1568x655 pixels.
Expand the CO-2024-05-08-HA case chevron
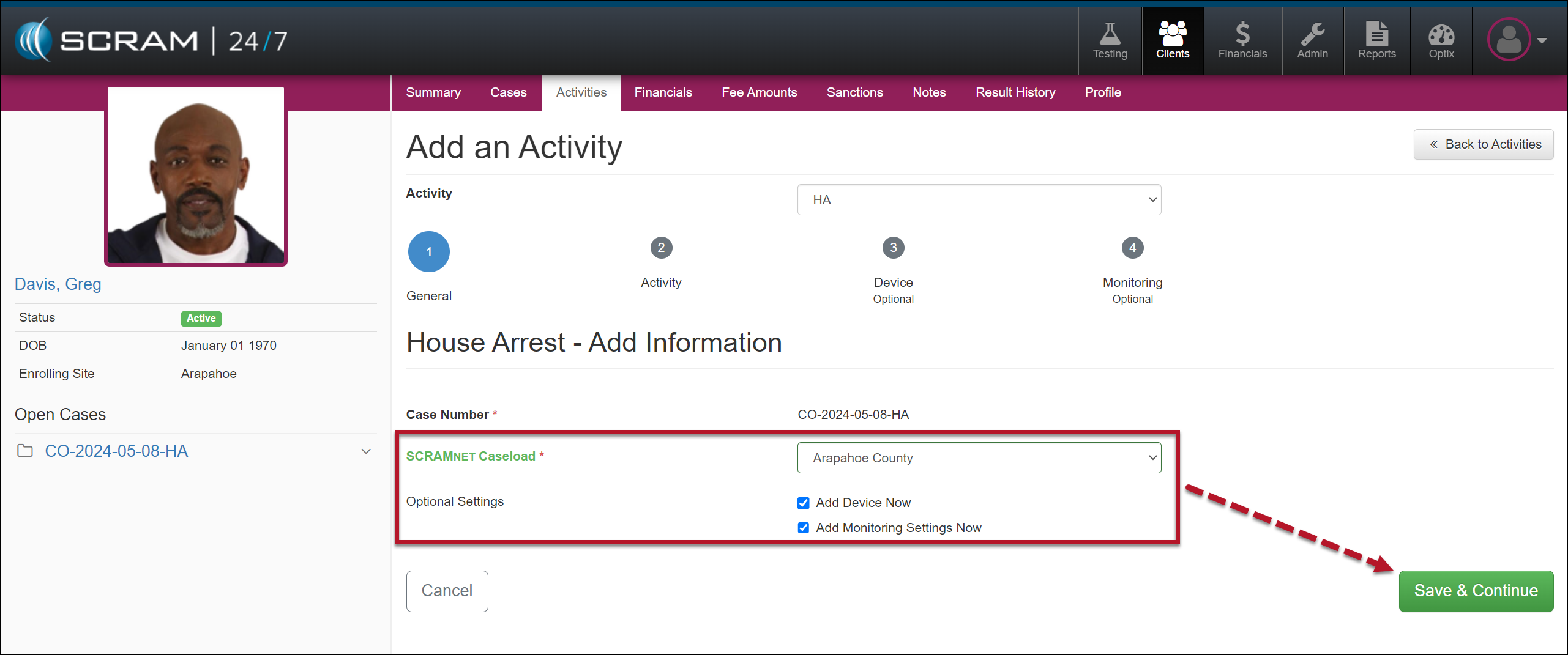(x=366, y=451)
